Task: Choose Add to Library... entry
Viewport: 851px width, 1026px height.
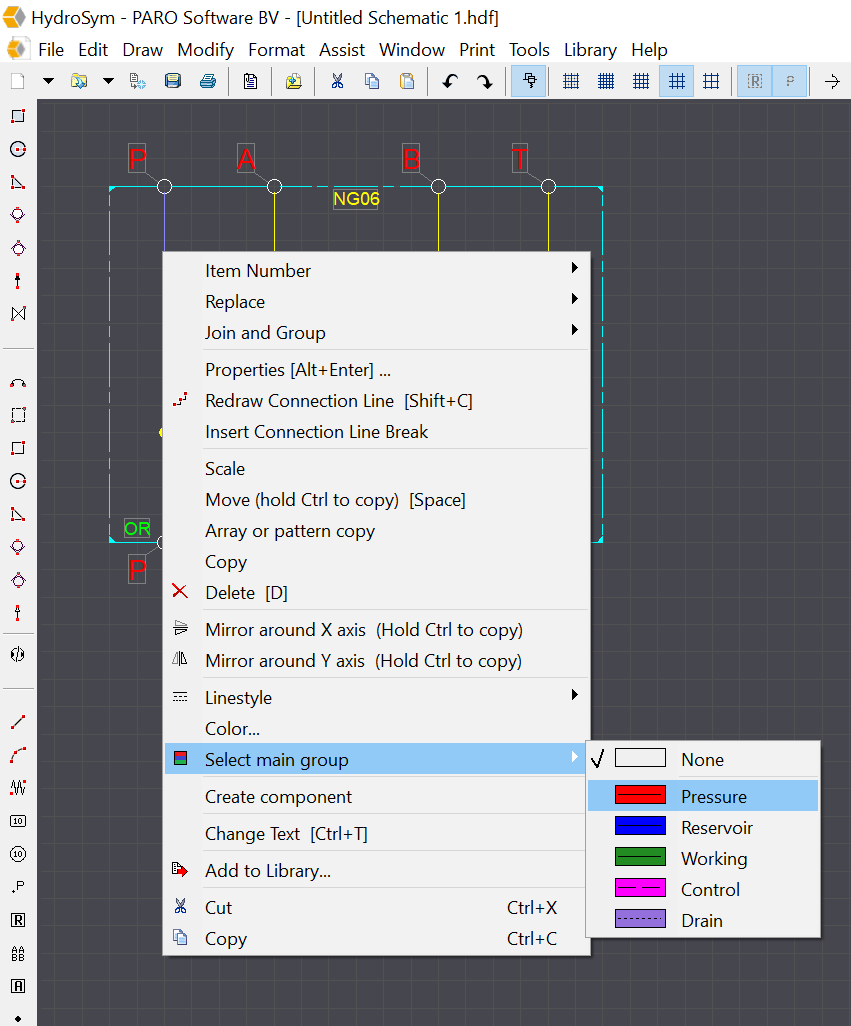Action: pos(376,871)
